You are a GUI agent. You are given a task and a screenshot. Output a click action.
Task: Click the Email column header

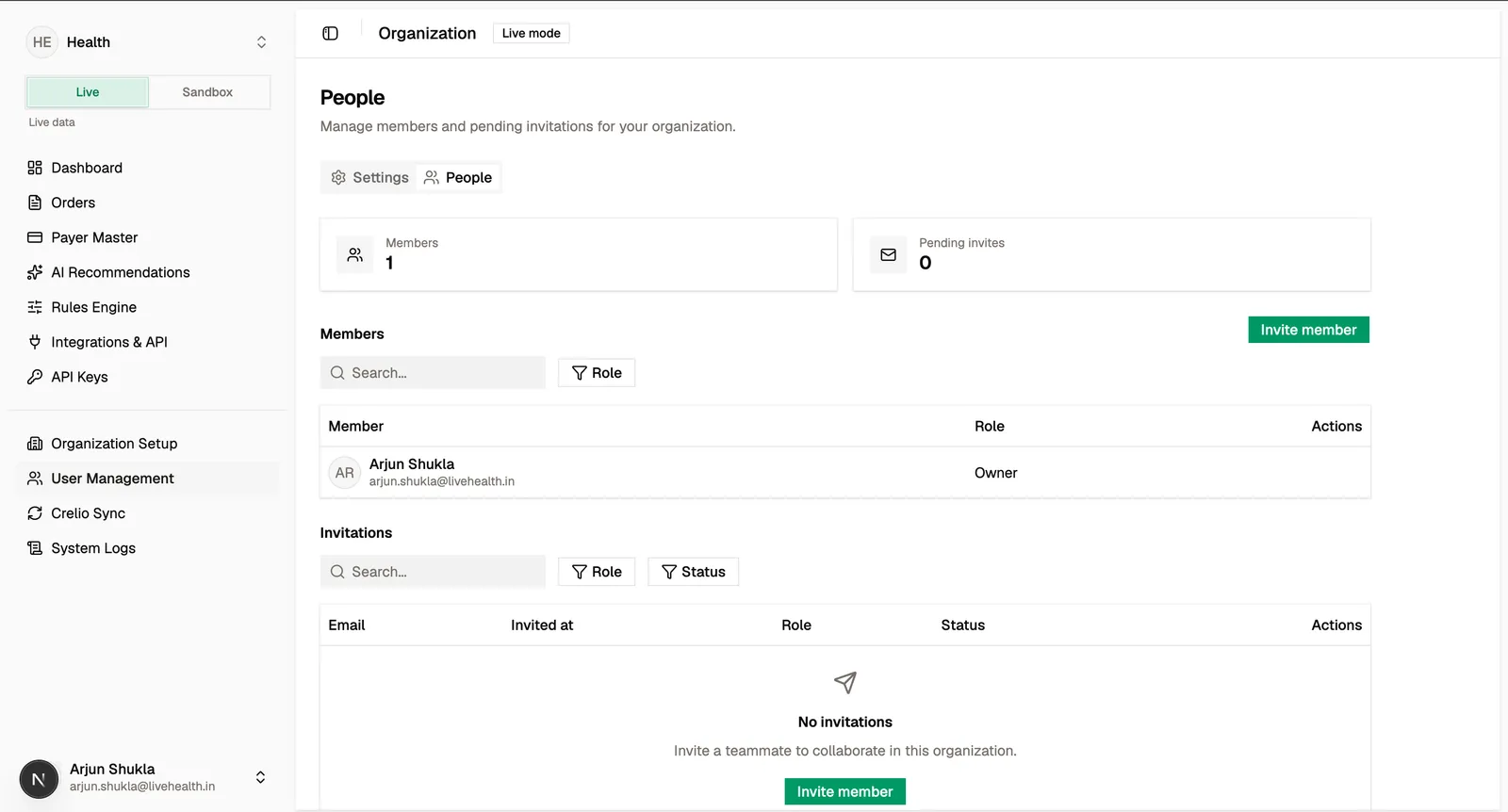click(347, 625)
